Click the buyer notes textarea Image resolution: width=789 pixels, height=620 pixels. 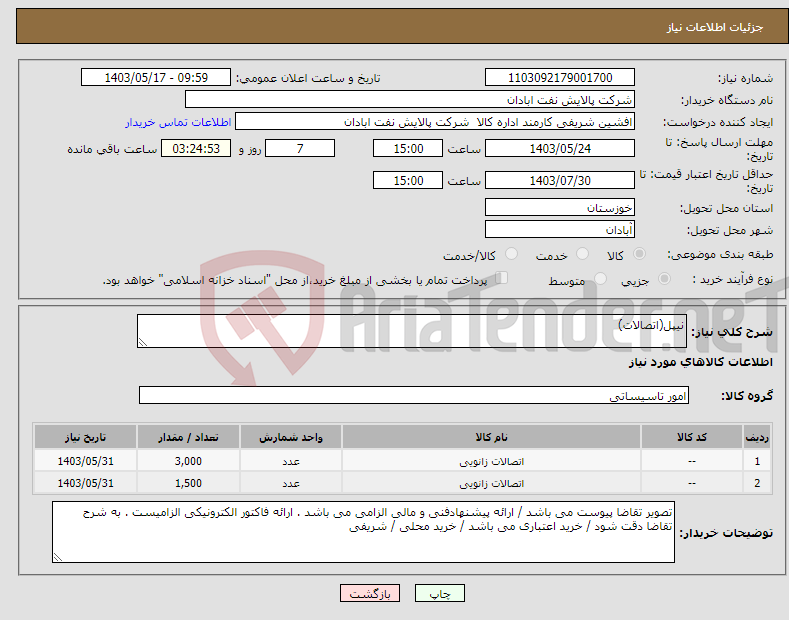pyautogui.click(x=363, y=532)
